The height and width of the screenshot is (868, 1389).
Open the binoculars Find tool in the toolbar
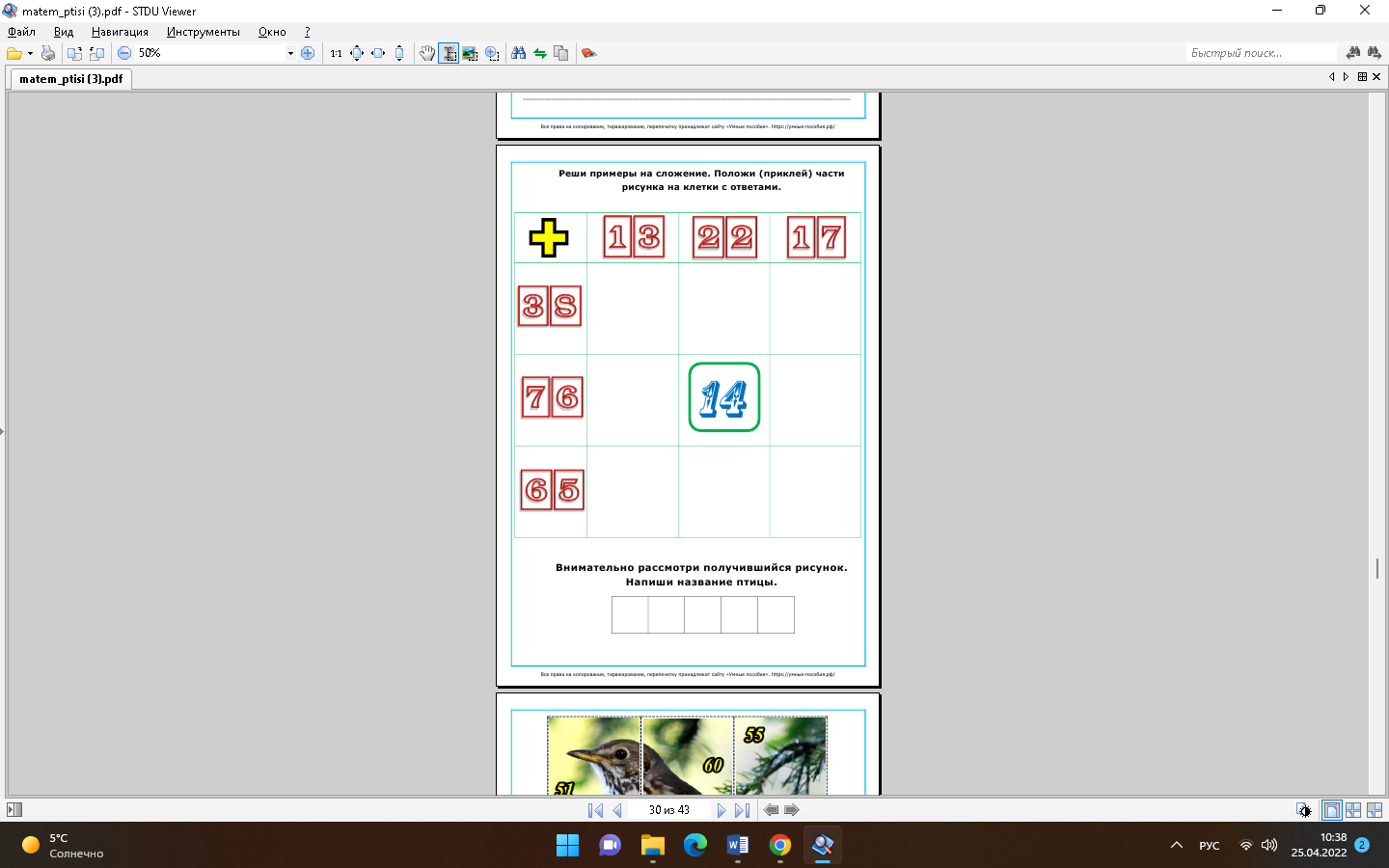[x=519, y=53]
